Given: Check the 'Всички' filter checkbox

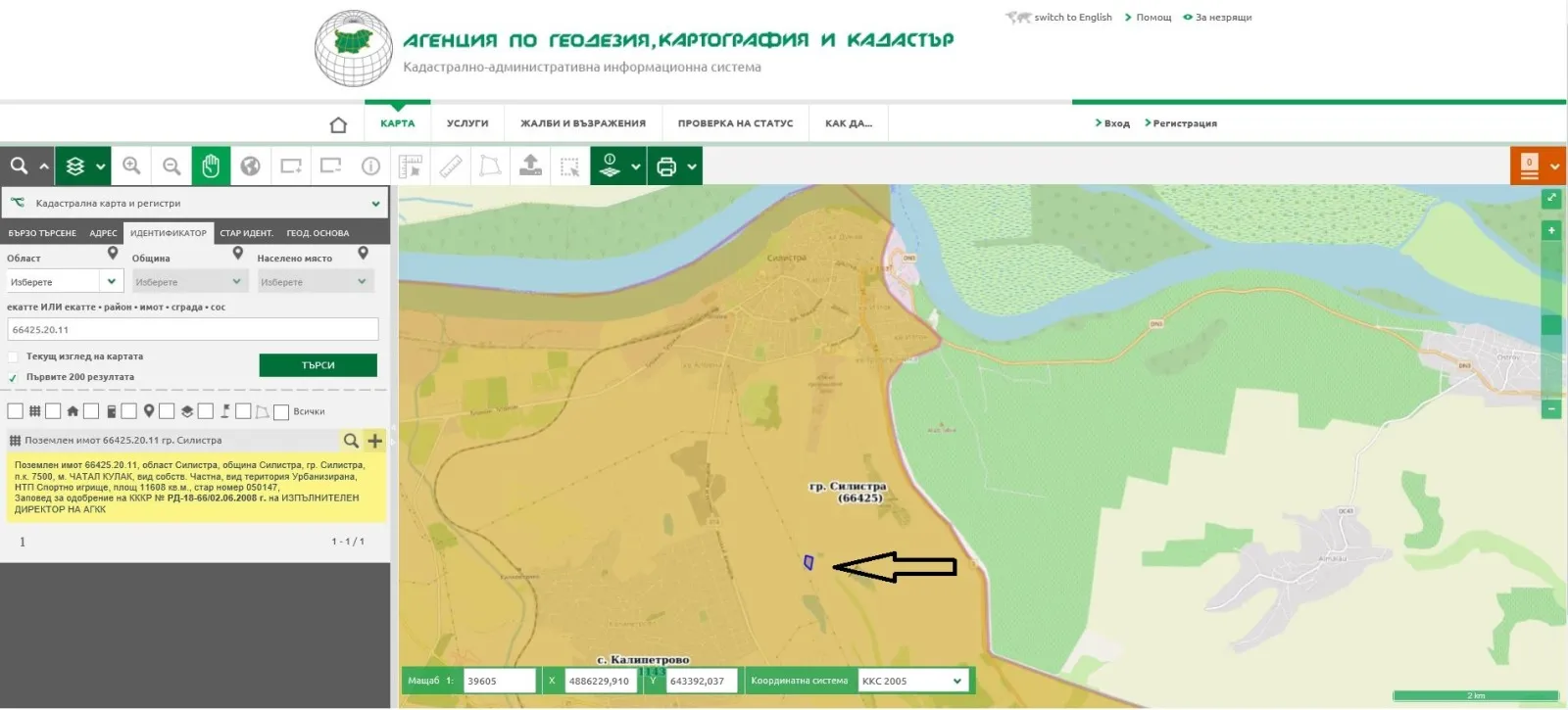Looking at the screenshot, I should click(x=281, y=412).
